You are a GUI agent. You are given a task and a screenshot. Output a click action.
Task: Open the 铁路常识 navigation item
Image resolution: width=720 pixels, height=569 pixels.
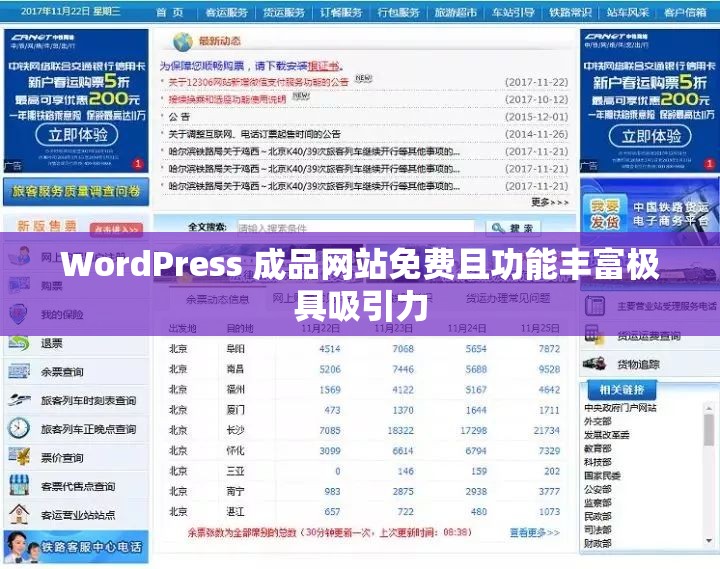[570, 12]
